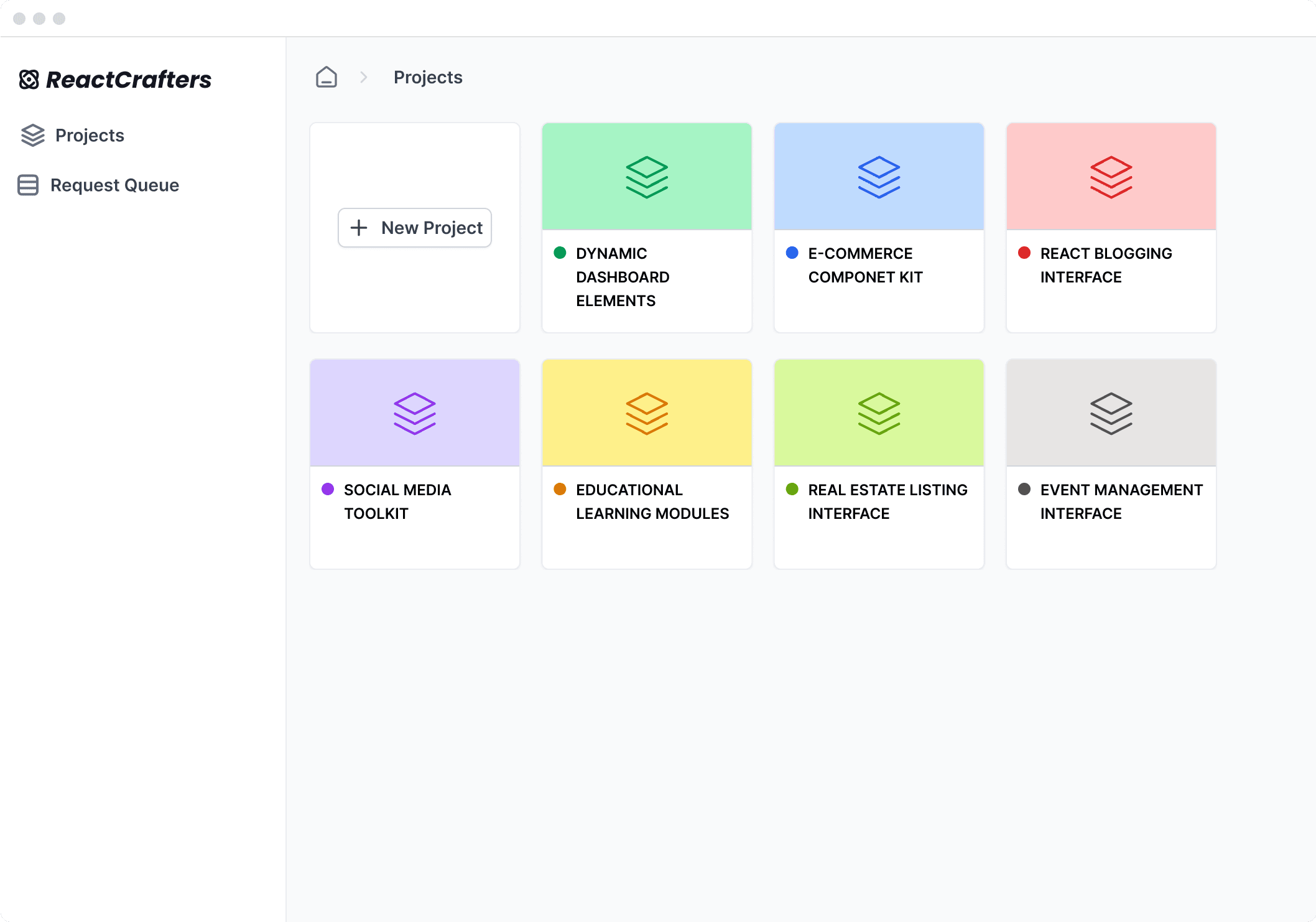Click the purple dot beside Social Media Toolkit

pyautogui.click(x=328, y=489)
